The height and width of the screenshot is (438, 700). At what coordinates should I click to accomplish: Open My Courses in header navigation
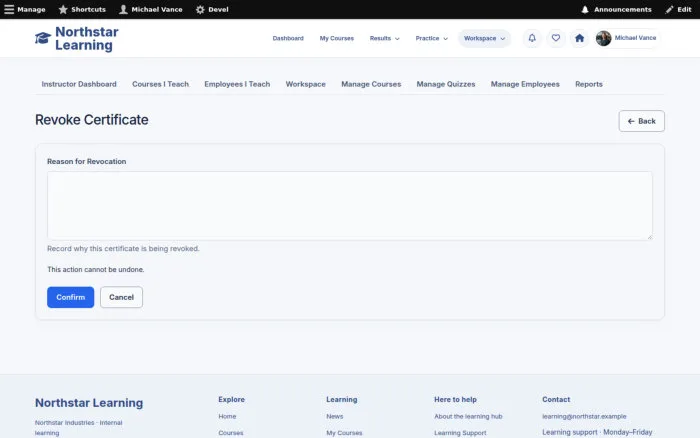pyautogui.click(x=337, y=38)
